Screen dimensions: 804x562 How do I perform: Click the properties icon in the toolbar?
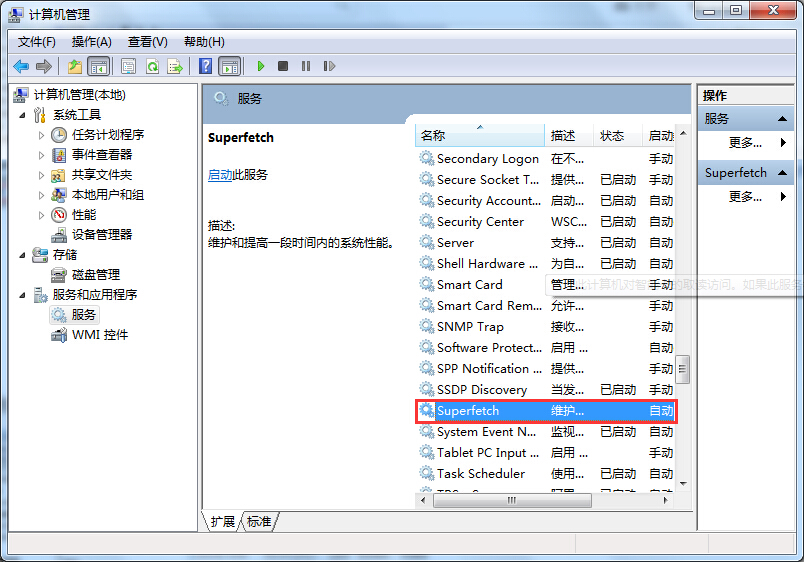tap(128, 66)
